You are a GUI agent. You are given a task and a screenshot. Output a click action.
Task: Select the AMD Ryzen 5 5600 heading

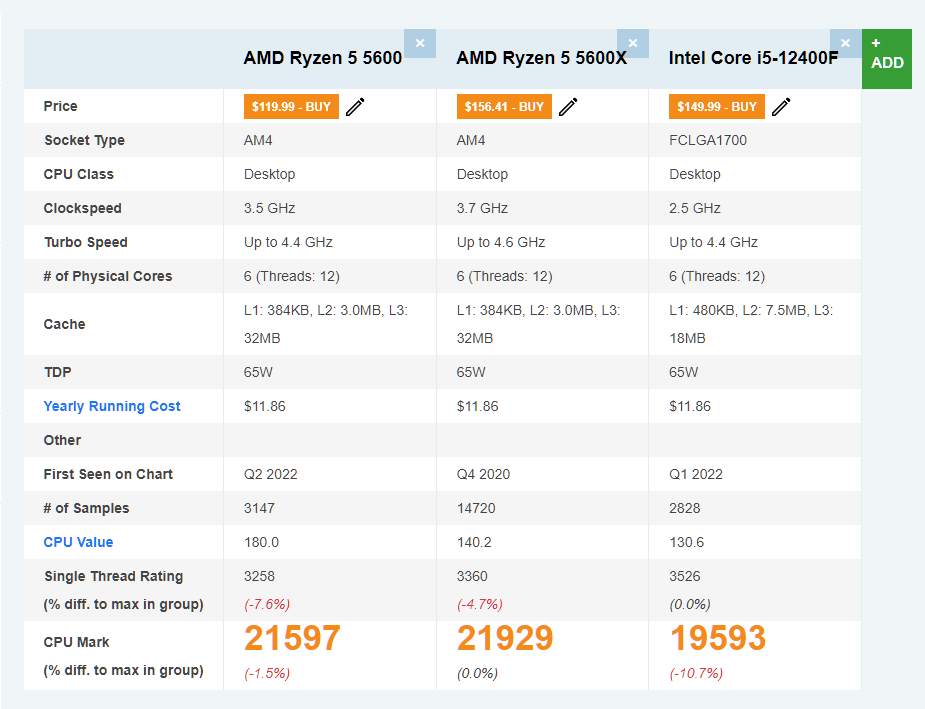tap(323, 58)
